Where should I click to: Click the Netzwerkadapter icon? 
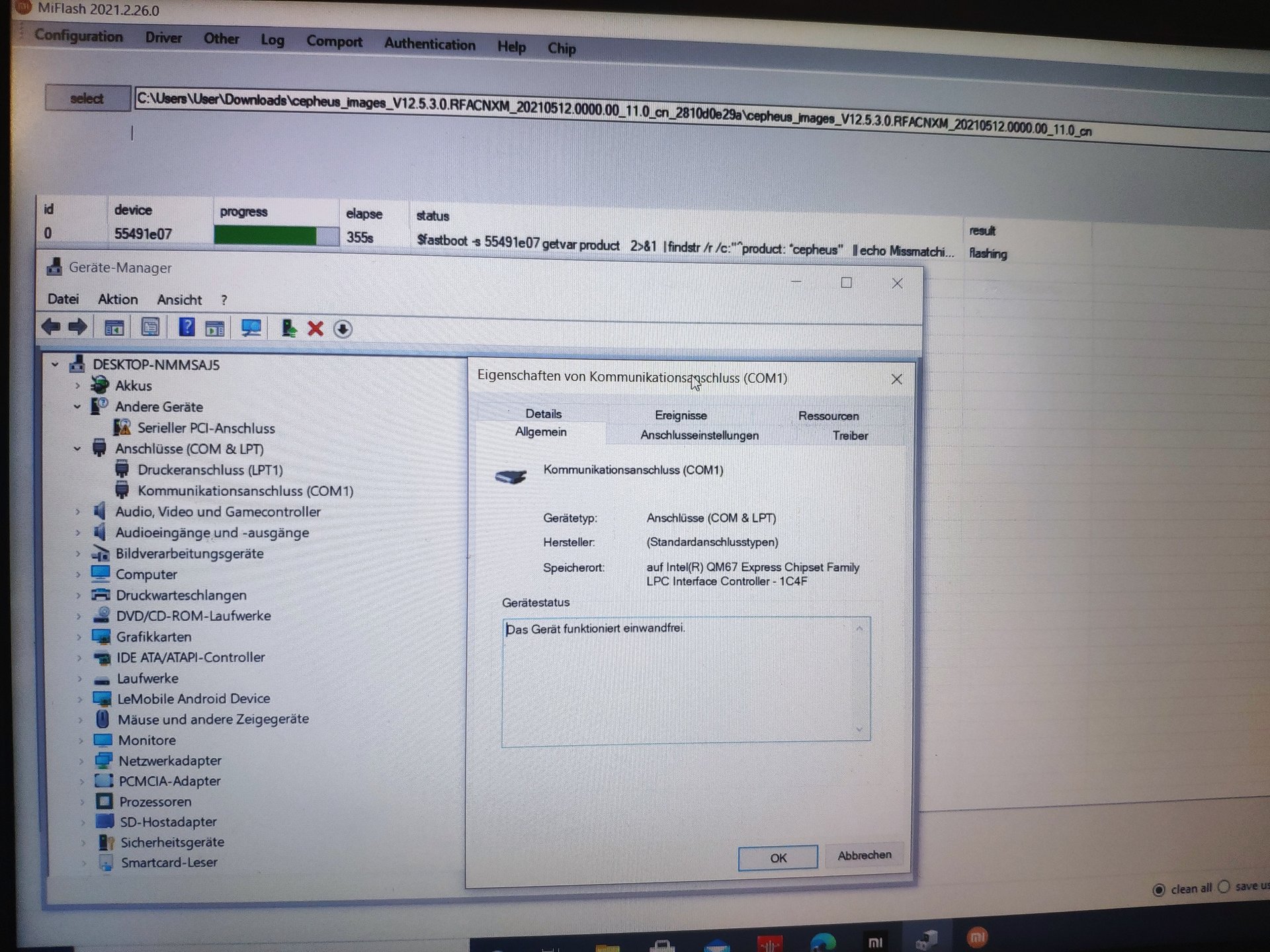(104, 760)
